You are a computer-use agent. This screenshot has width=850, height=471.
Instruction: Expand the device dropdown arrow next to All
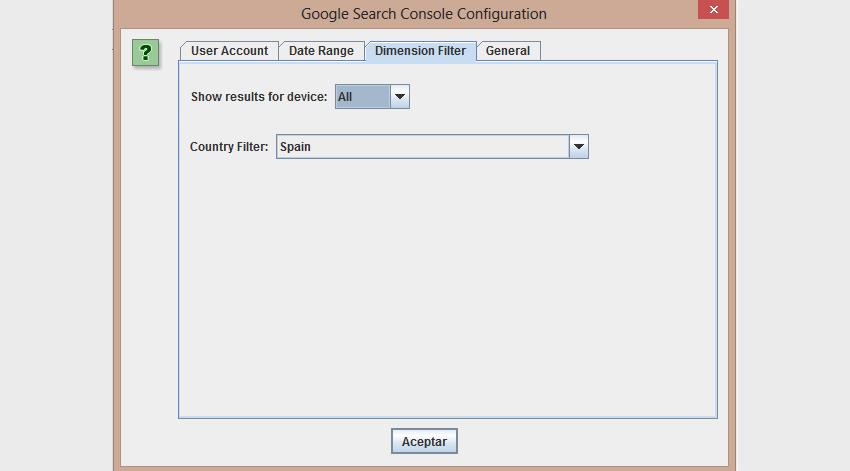tap(400, 96)
